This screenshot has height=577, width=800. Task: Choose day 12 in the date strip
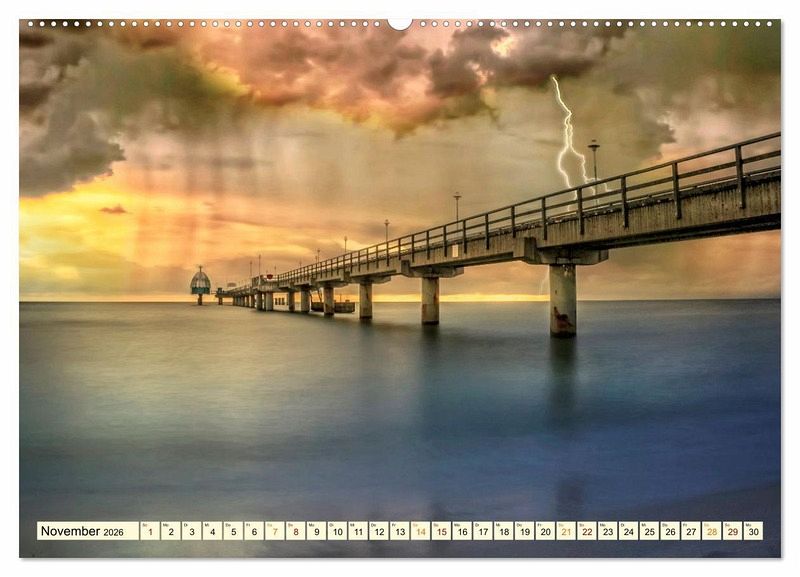pyautogui.click(x=379, y=531)
